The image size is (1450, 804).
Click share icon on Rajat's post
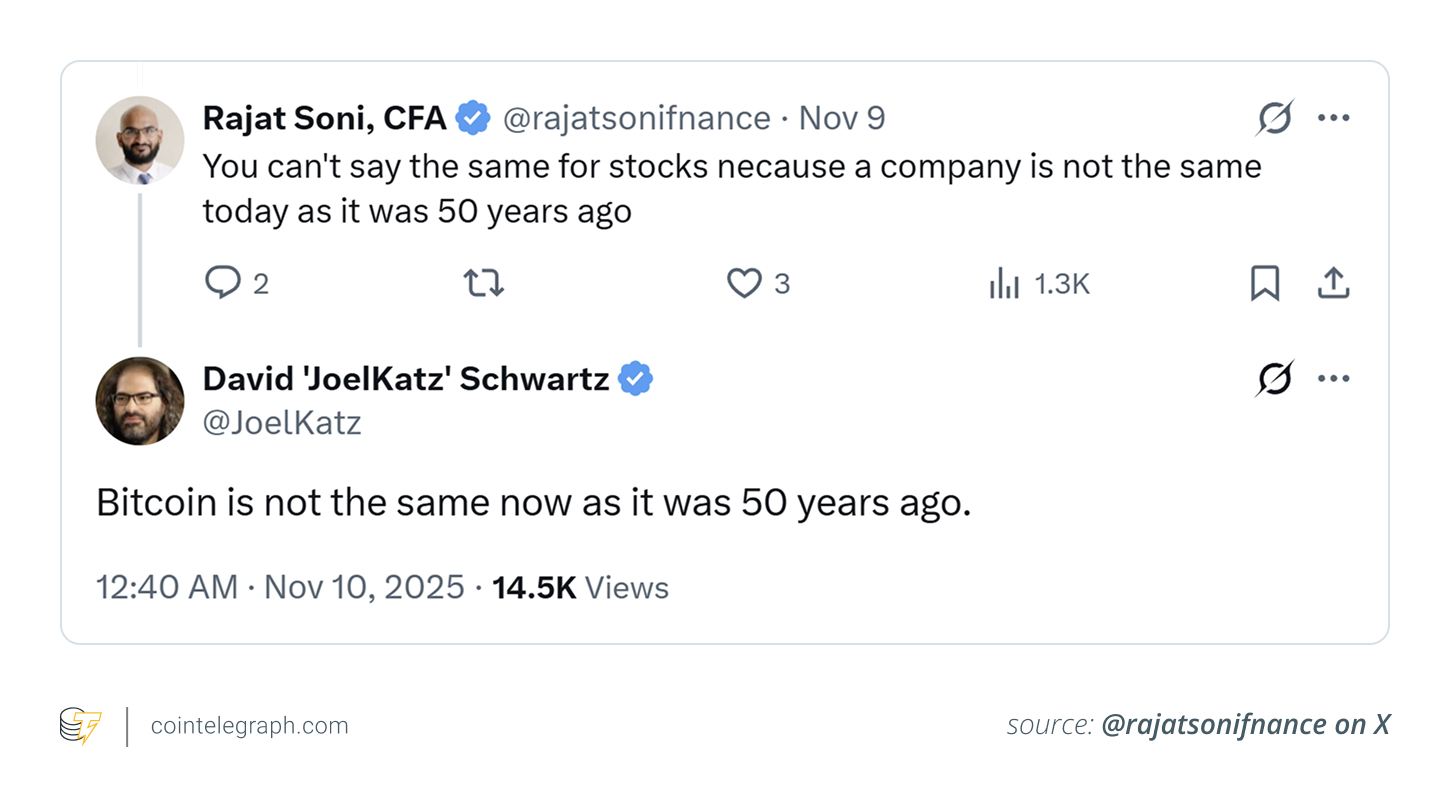[x=1333, y=284]
